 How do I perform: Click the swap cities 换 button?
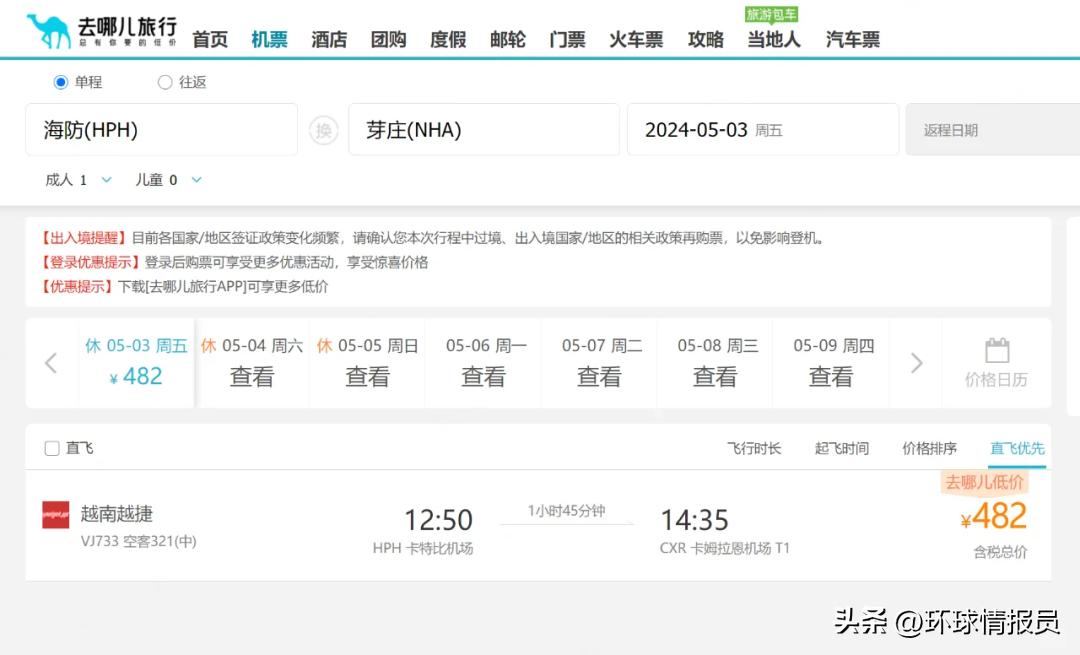[323, 130]
